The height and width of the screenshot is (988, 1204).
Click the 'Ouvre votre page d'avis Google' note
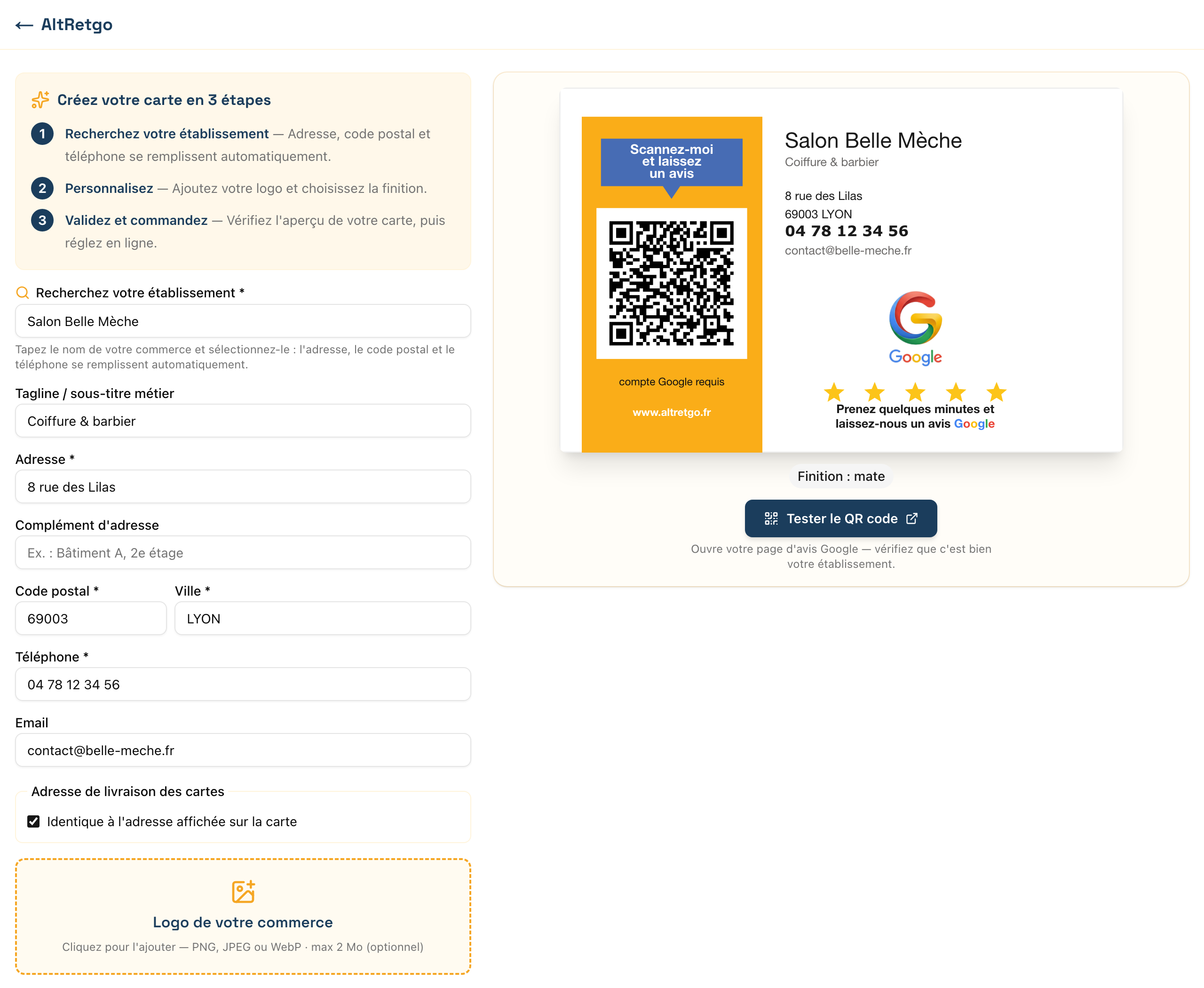coord(841,556)
